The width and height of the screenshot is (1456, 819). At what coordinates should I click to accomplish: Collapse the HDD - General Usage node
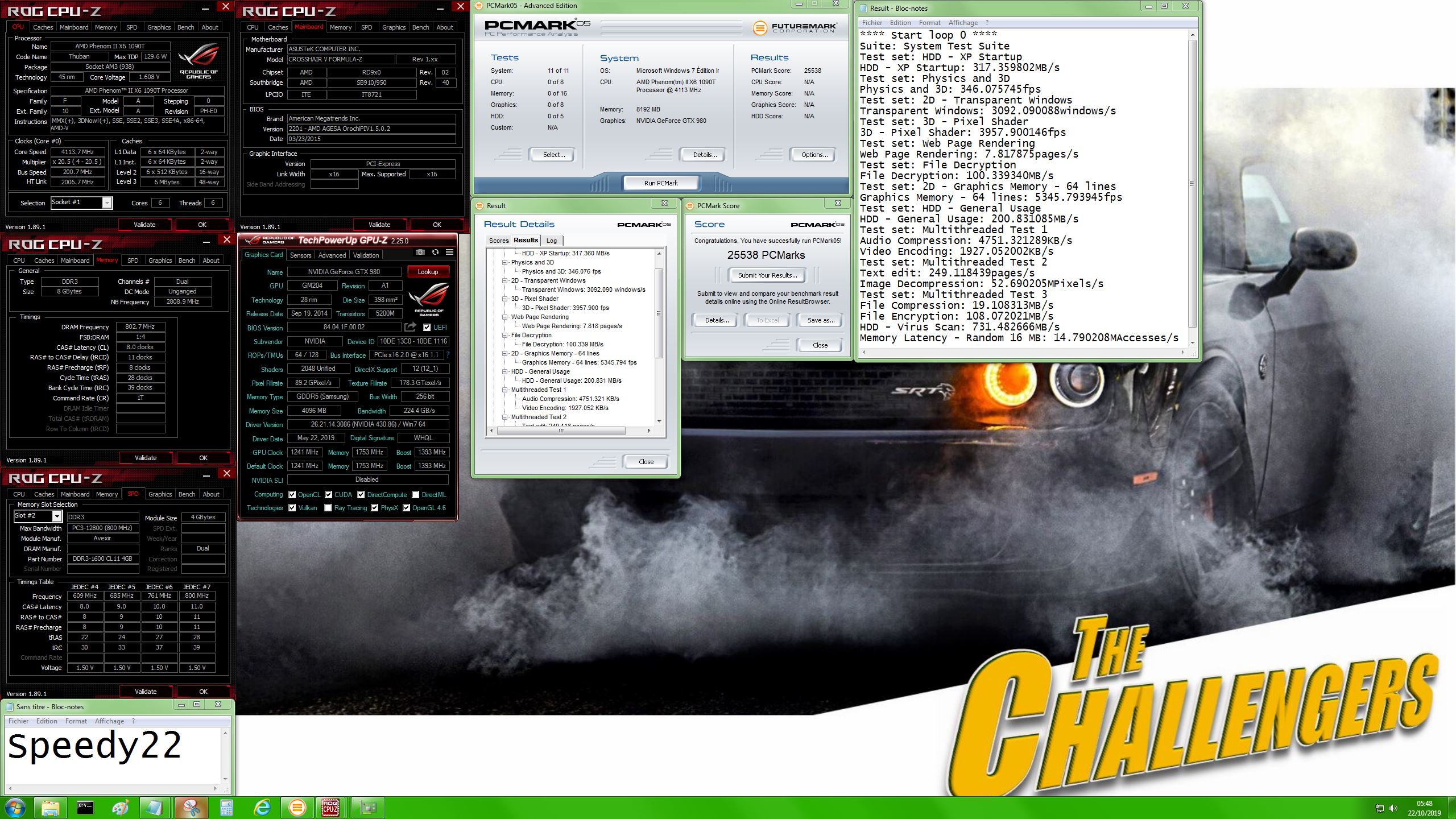504,372
